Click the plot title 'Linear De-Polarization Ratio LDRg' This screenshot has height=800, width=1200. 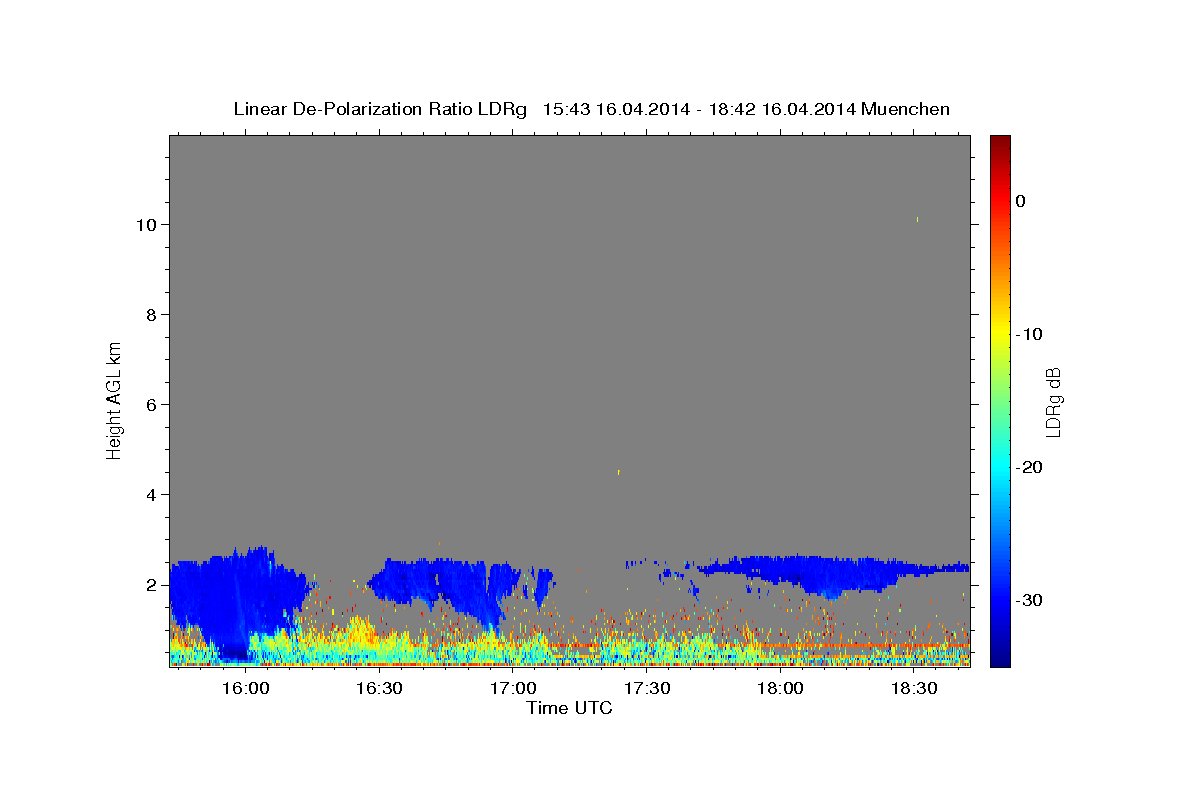(x=380, y=109)
